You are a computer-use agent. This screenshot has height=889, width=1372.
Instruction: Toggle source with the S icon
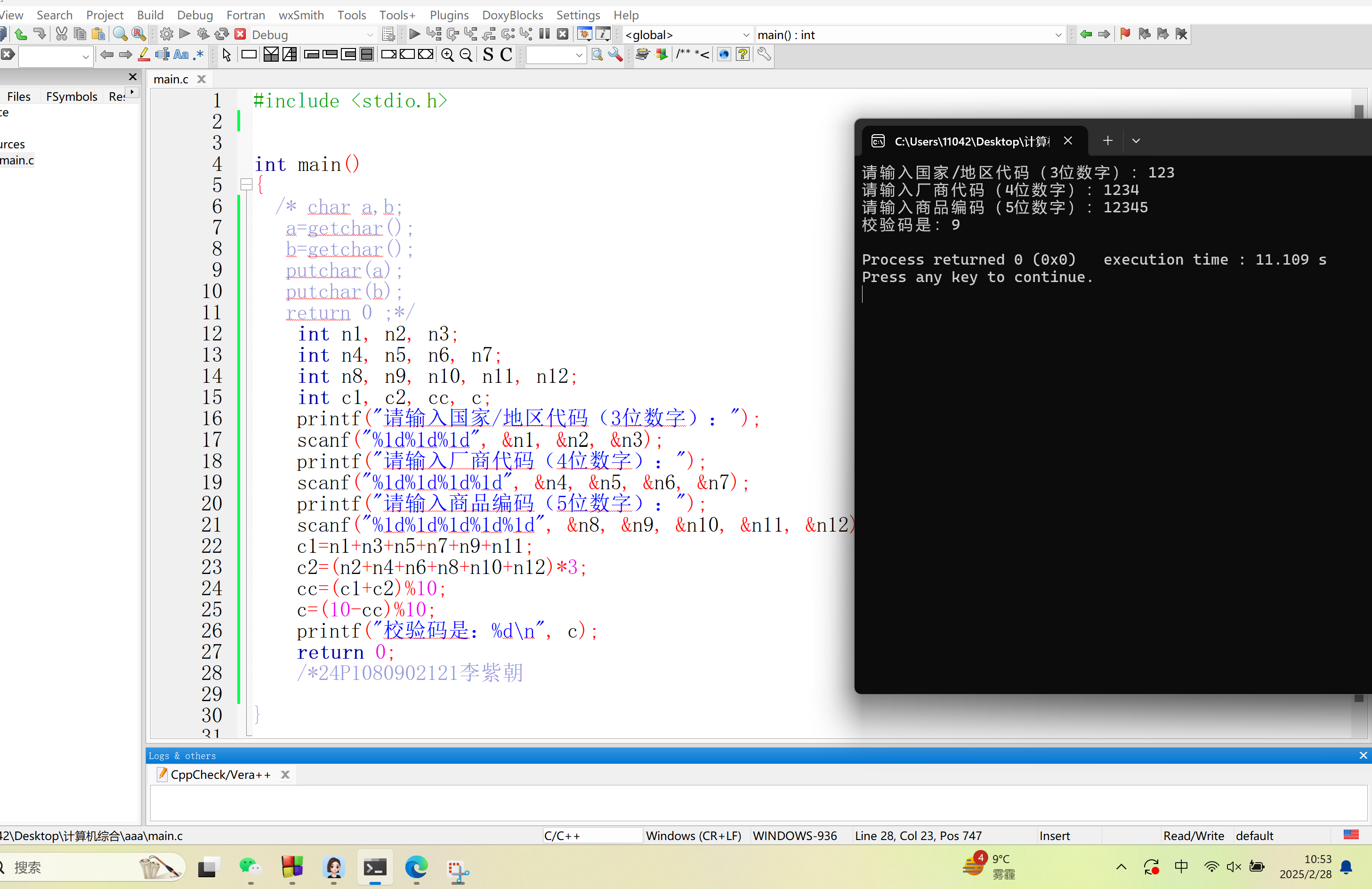coord(488,55)
